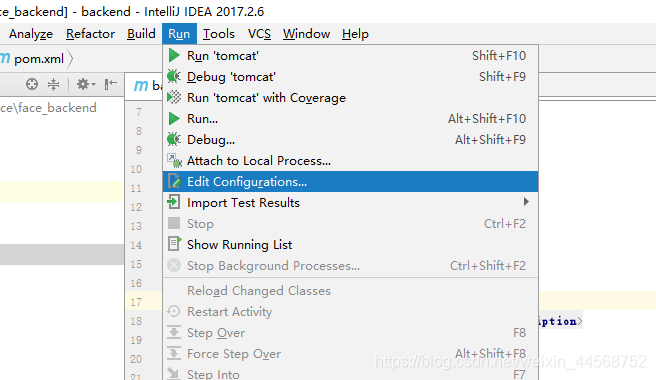Click line 11 in the editor gutter
This screenshot has height=380, width=656.
pyautogui.click(x=136, y=188)
